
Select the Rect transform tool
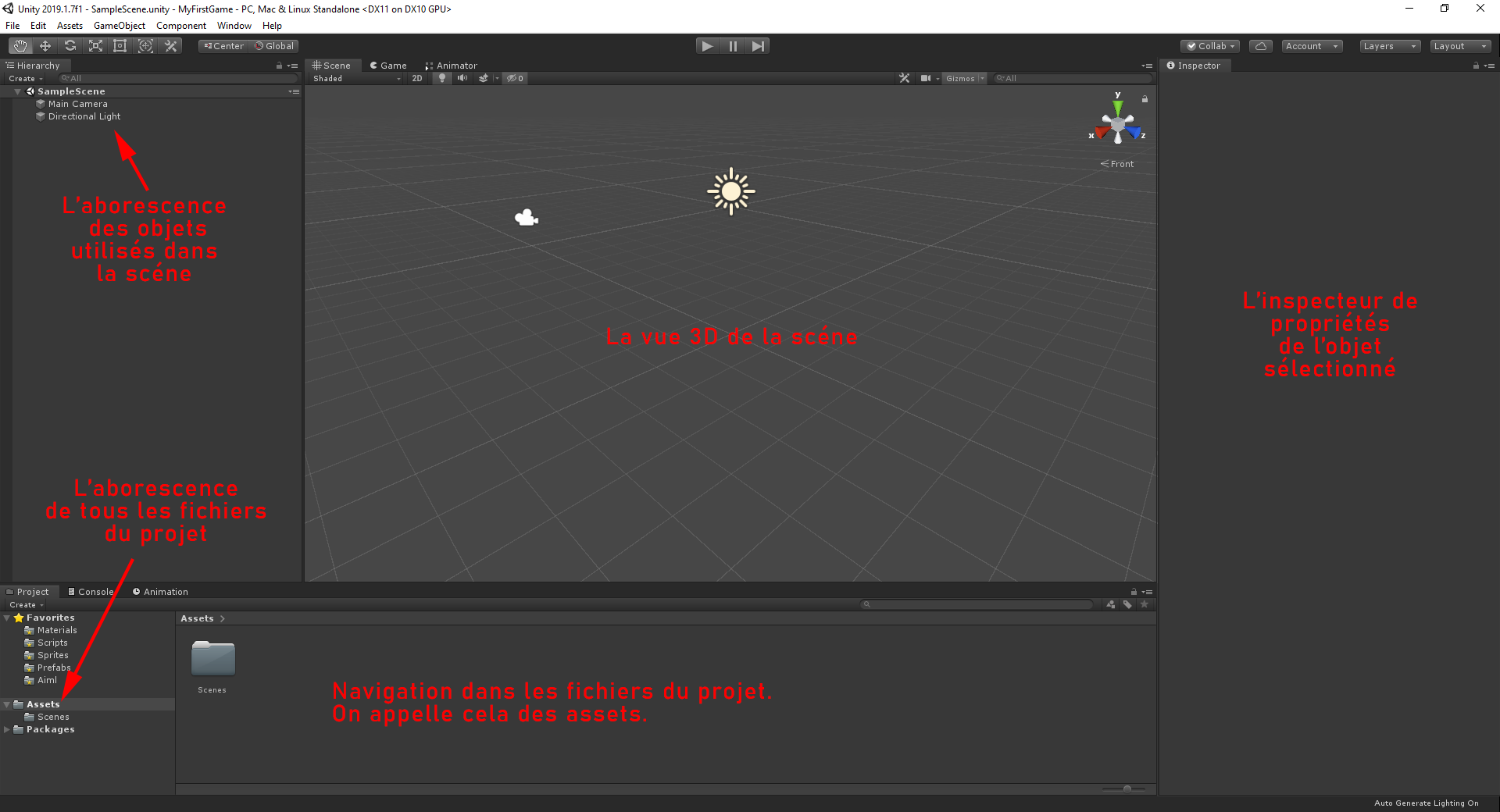[120, 45]
